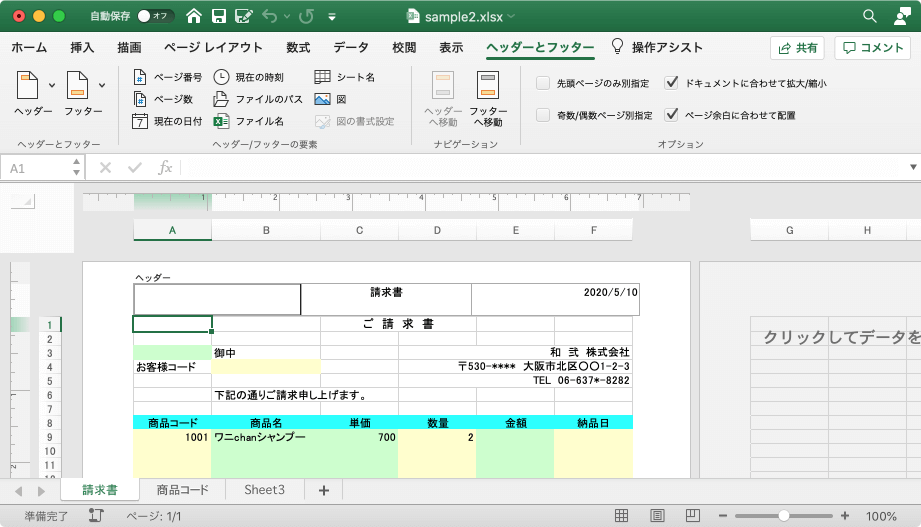The image size is (921, 527).
Task: Insert ページ数 page count element
Action: (x=163, y=99)
